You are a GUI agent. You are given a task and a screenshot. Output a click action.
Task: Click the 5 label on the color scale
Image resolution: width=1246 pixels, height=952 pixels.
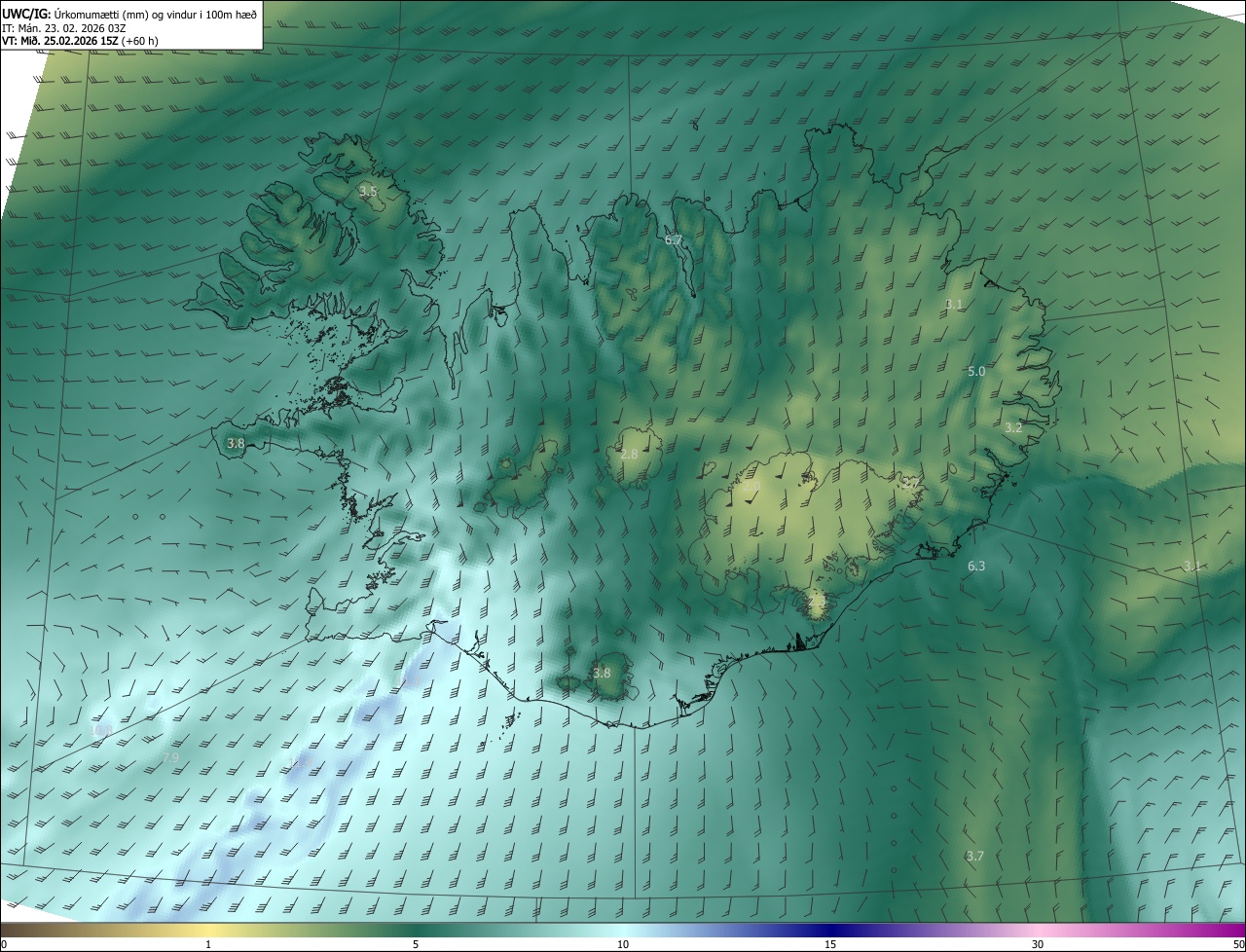416,944
